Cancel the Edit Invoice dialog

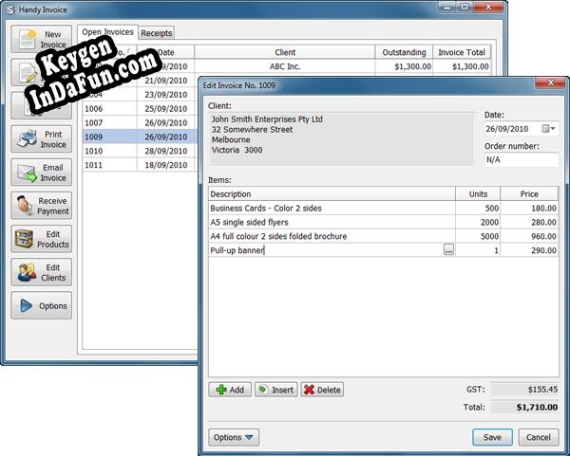click(x=538, y=437)
